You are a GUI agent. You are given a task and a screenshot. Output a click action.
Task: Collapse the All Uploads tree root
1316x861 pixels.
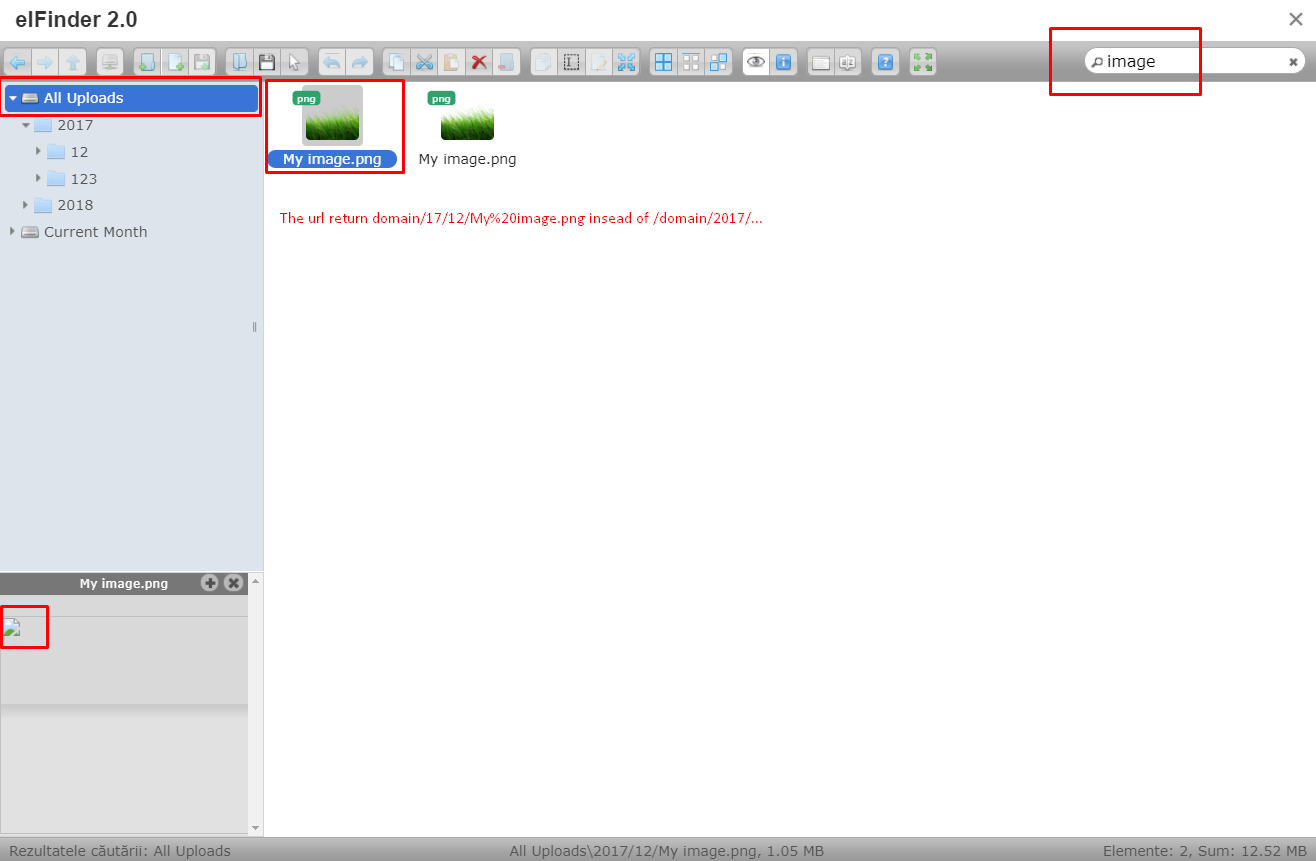pos(13,98)
